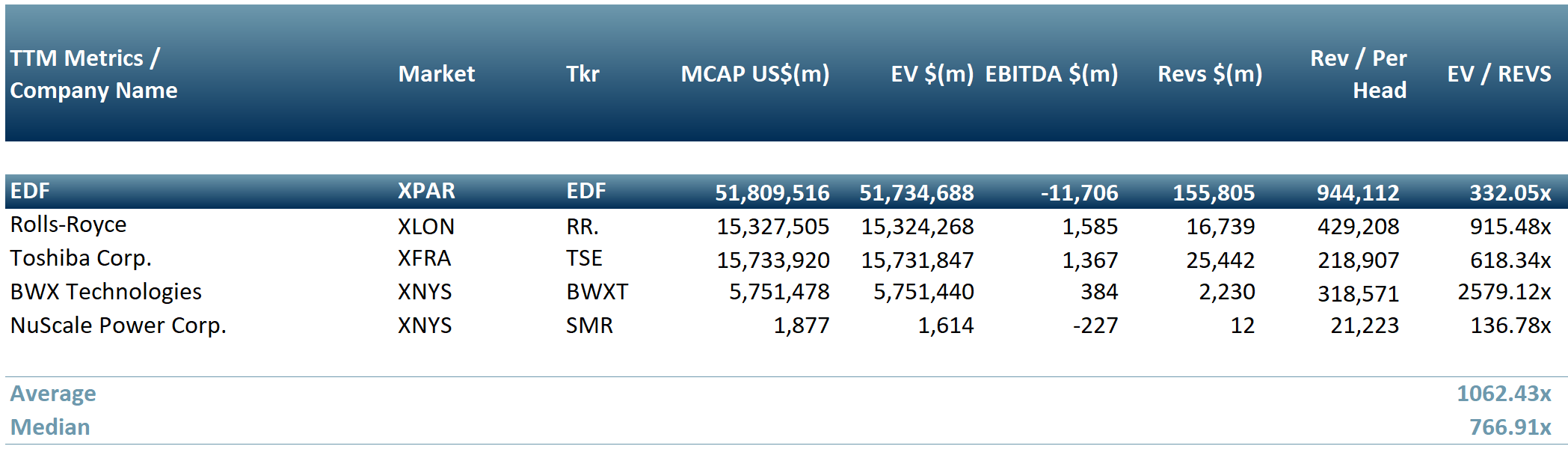This screenshot has height=452, width=1568.
Task: Click the 'EV / REVS' column header
Action: [1498, 74]
